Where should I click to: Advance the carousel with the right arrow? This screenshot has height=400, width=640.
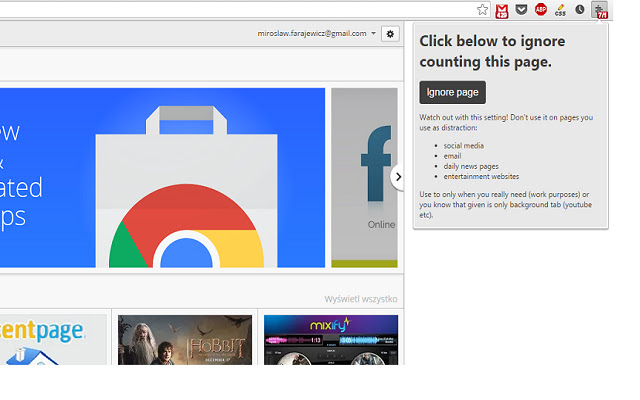coord(398,177)
